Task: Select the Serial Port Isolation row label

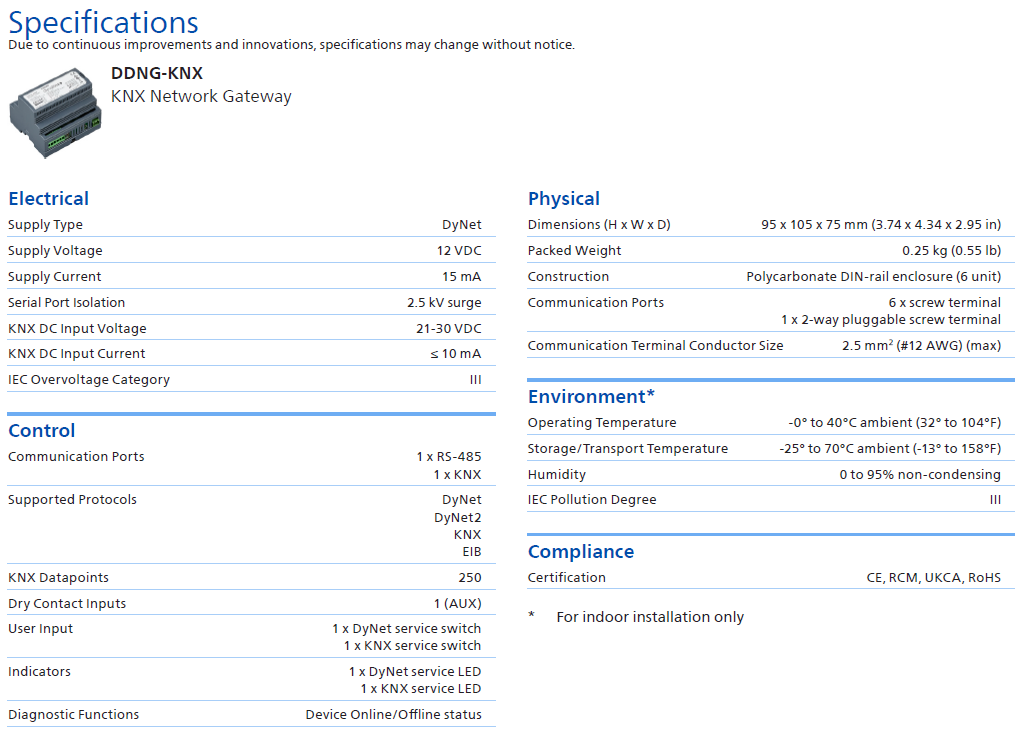Action: pyautogui.click(x=67, y=302)
